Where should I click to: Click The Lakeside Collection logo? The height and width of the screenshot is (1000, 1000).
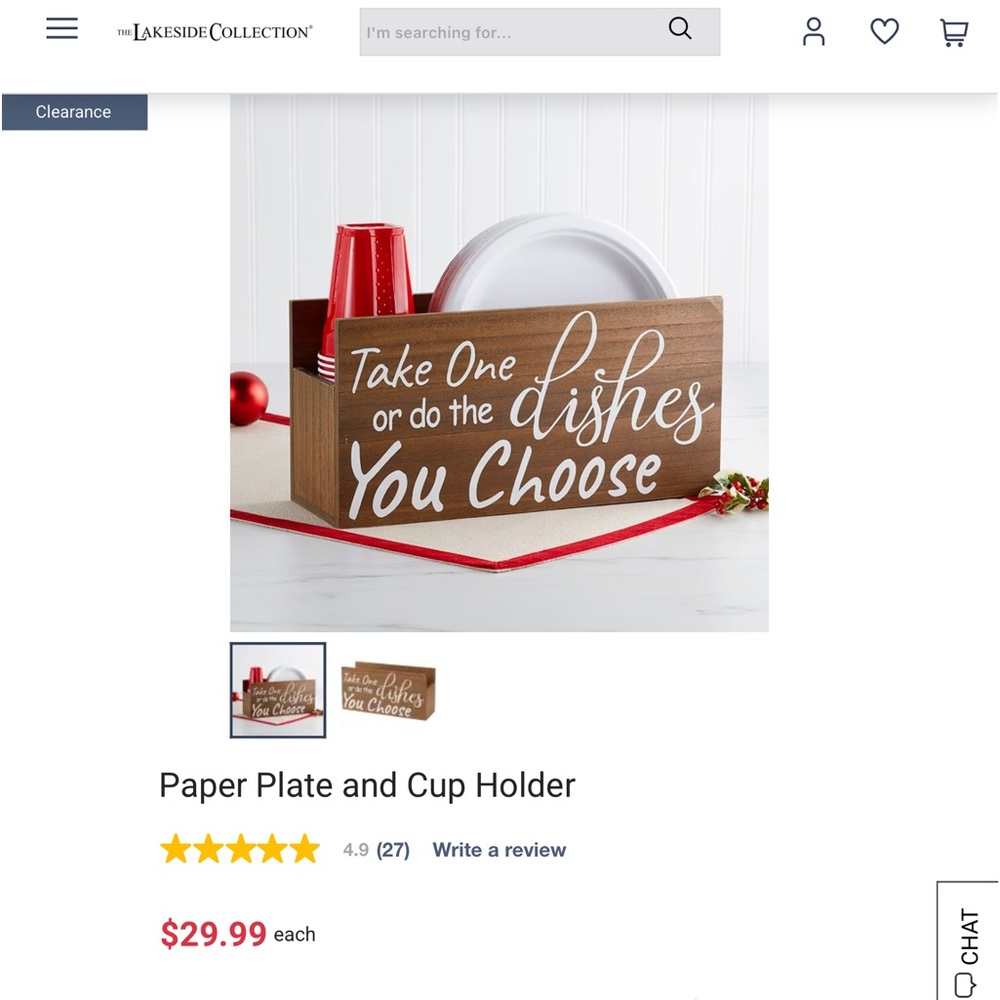[215, 32]
